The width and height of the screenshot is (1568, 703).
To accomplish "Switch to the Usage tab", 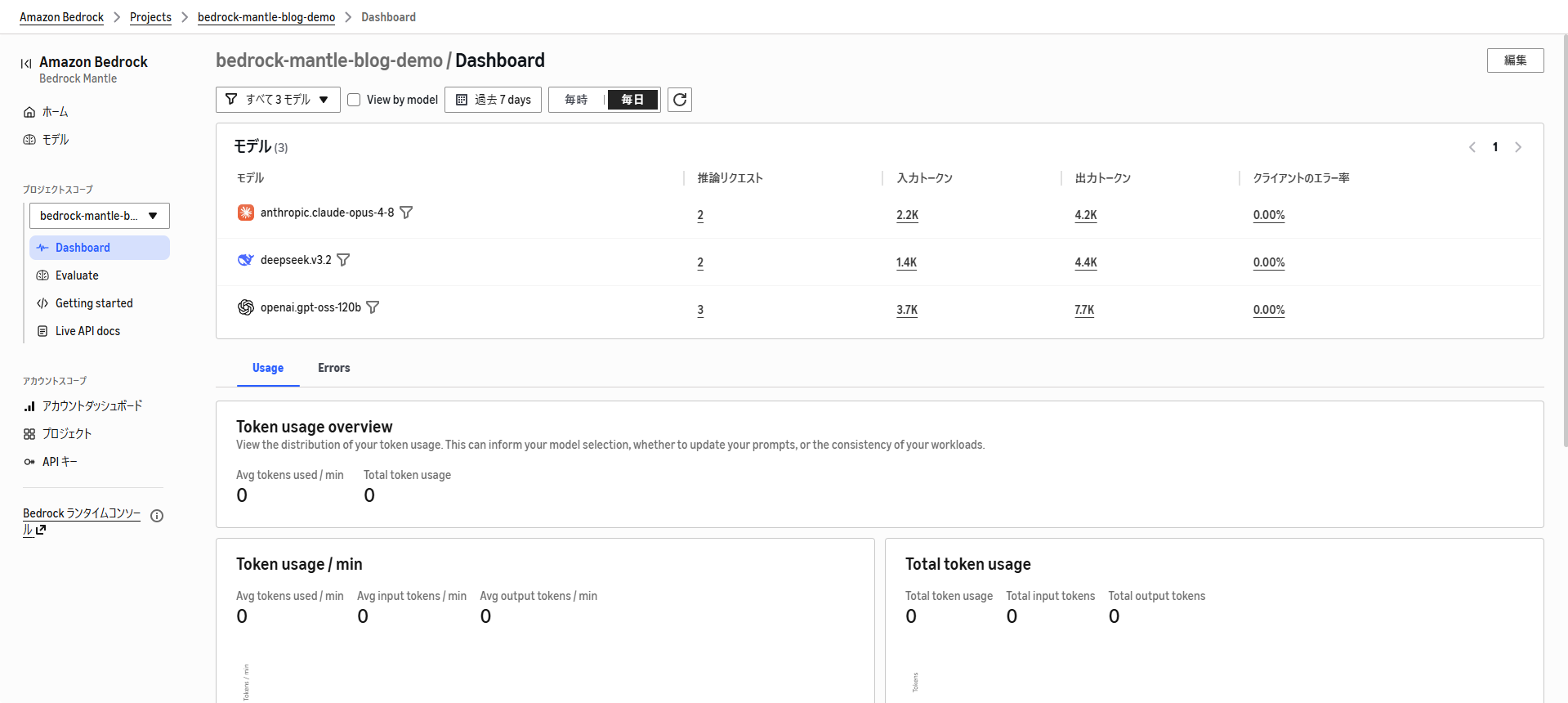I will pyautogui.click(x=268, y=369).
